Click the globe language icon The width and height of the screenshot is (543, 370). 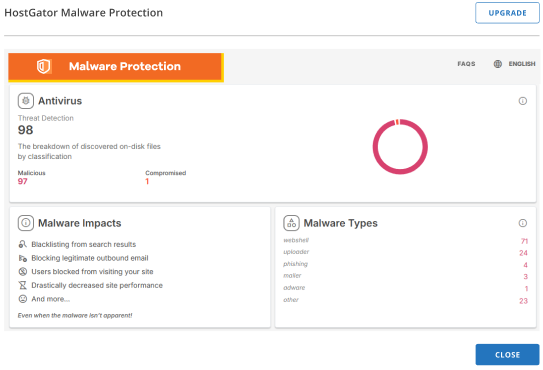(498, 64)
